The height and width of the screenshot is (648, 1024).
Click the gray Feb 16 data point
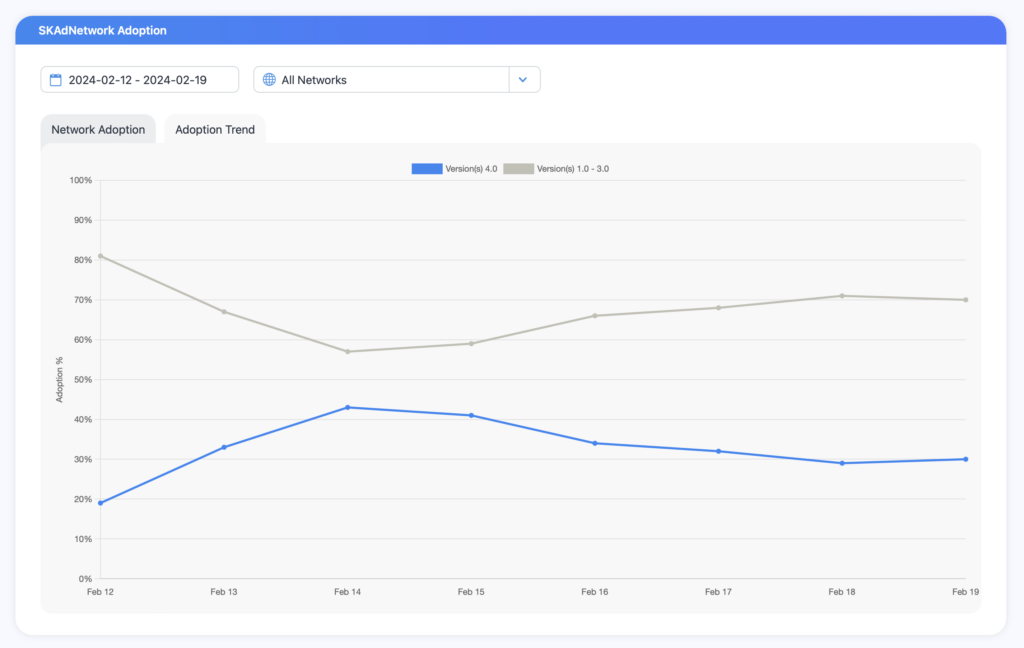pos(595,316)
